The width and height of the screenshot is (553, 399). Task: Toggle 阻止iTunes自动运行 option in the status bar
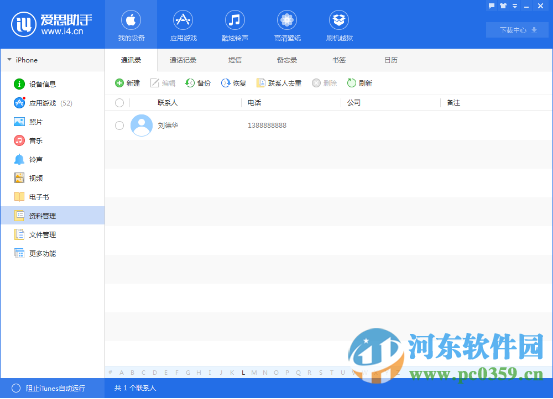click(48, 388)
